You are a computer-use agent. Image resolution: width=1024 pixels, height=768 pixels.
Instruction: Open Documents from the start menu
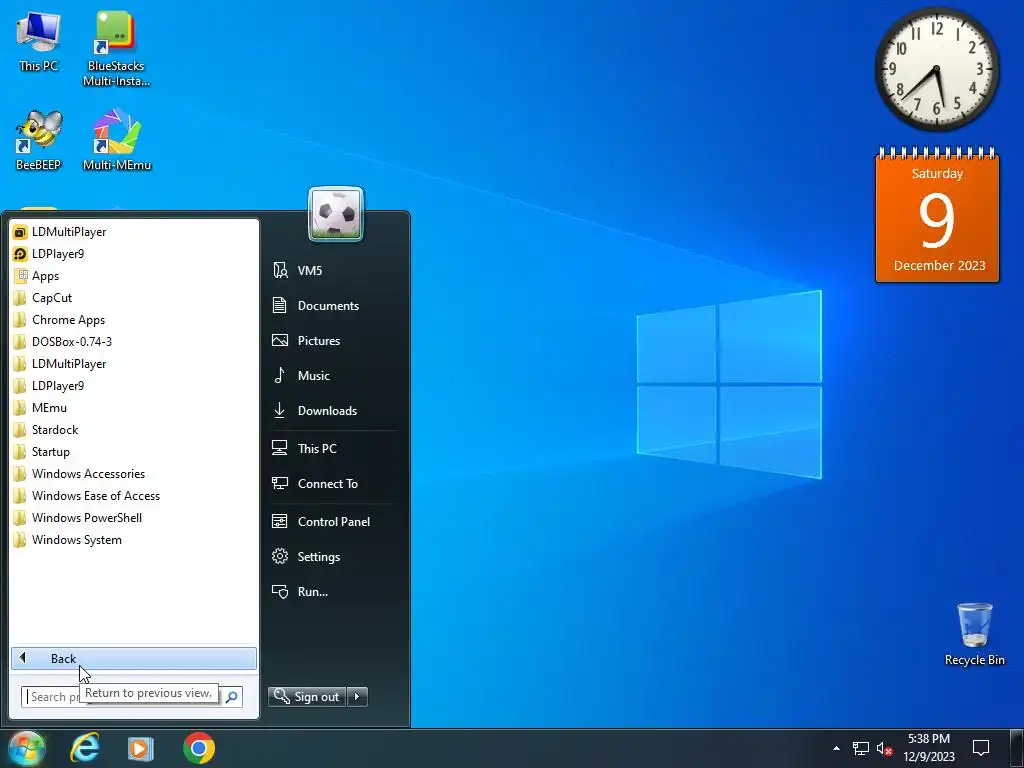tap(333, 306)
